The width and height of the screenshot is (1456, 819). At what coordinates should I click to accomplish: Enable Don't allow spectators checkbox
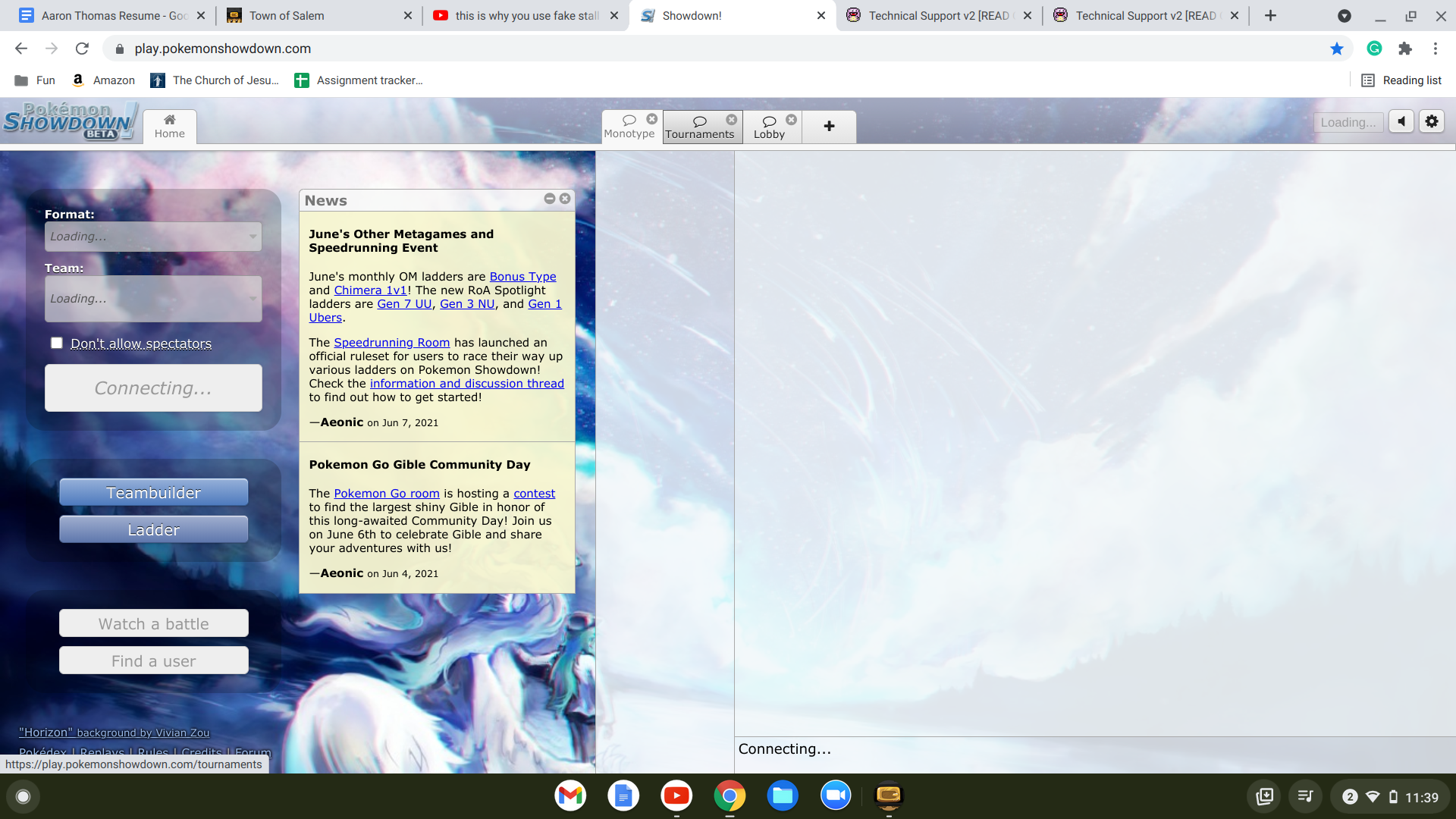point(57,343)
